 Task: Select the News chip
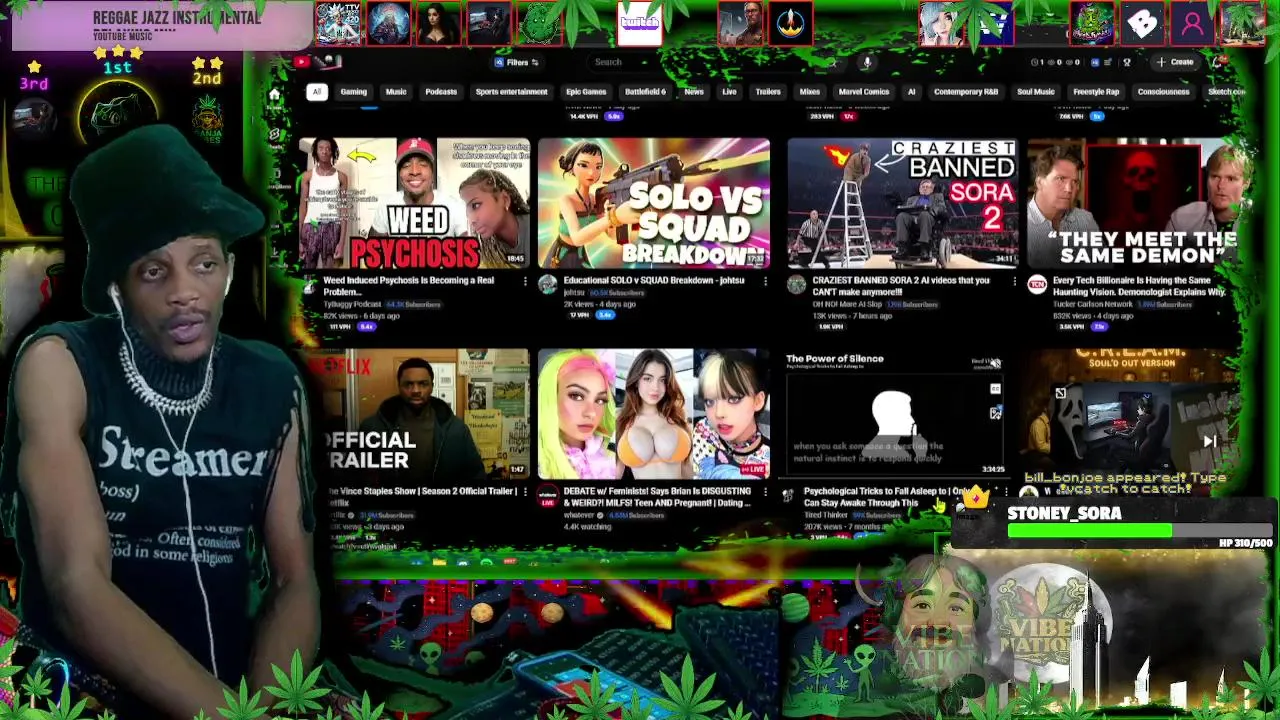[694, 92]
